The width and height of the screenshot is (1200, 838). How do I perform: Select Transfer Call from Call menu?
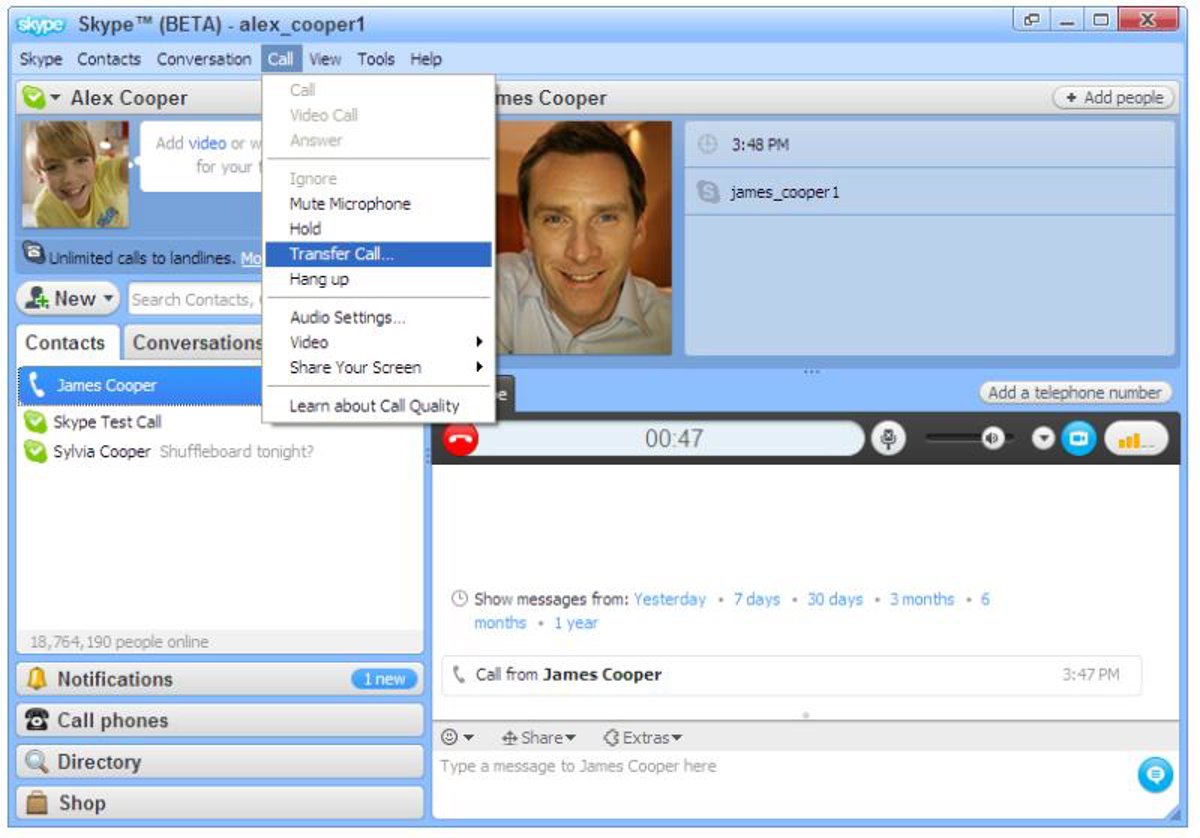(342, 254)
